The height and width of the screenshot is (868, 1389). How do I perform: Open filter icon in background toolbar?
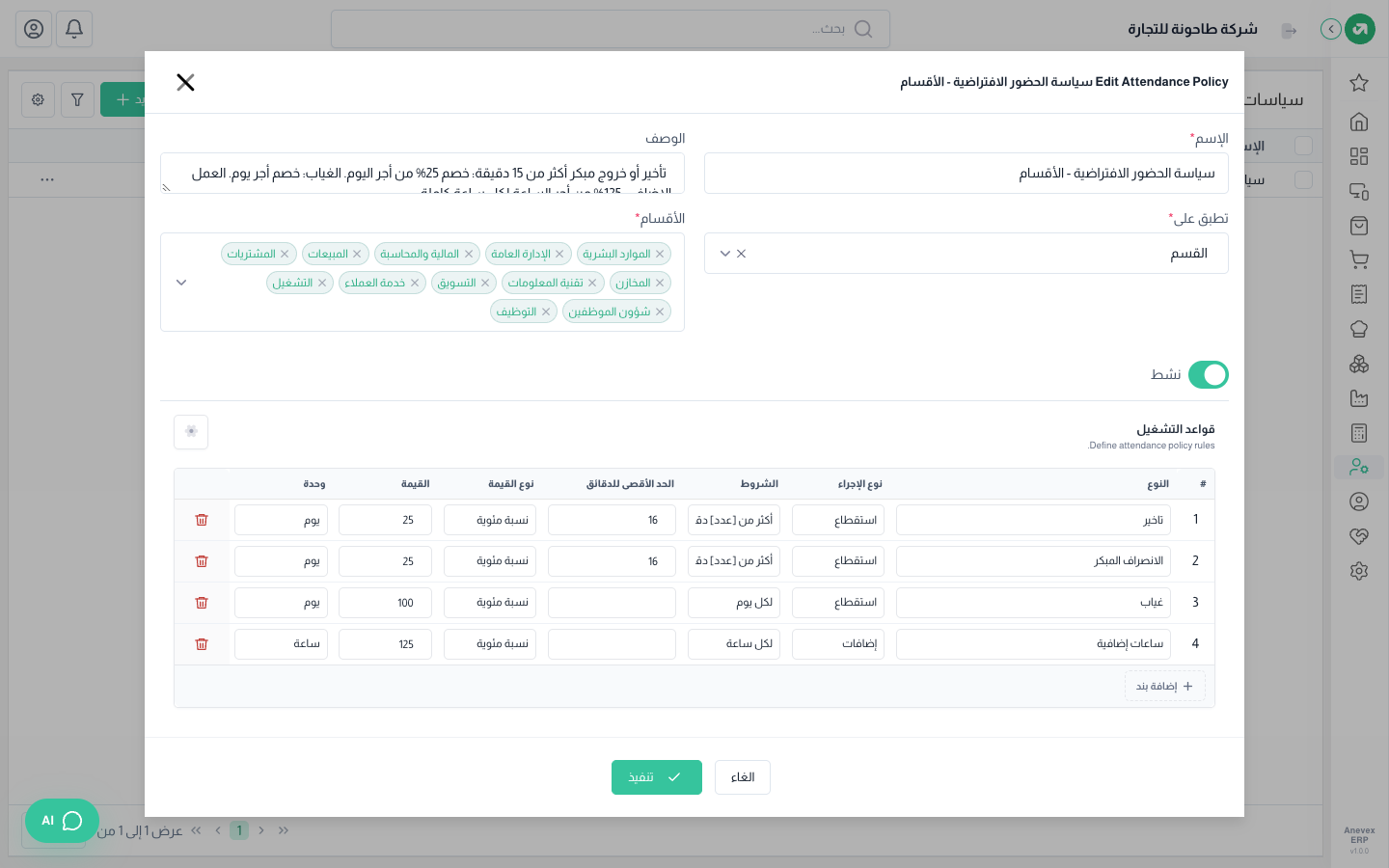77,99
